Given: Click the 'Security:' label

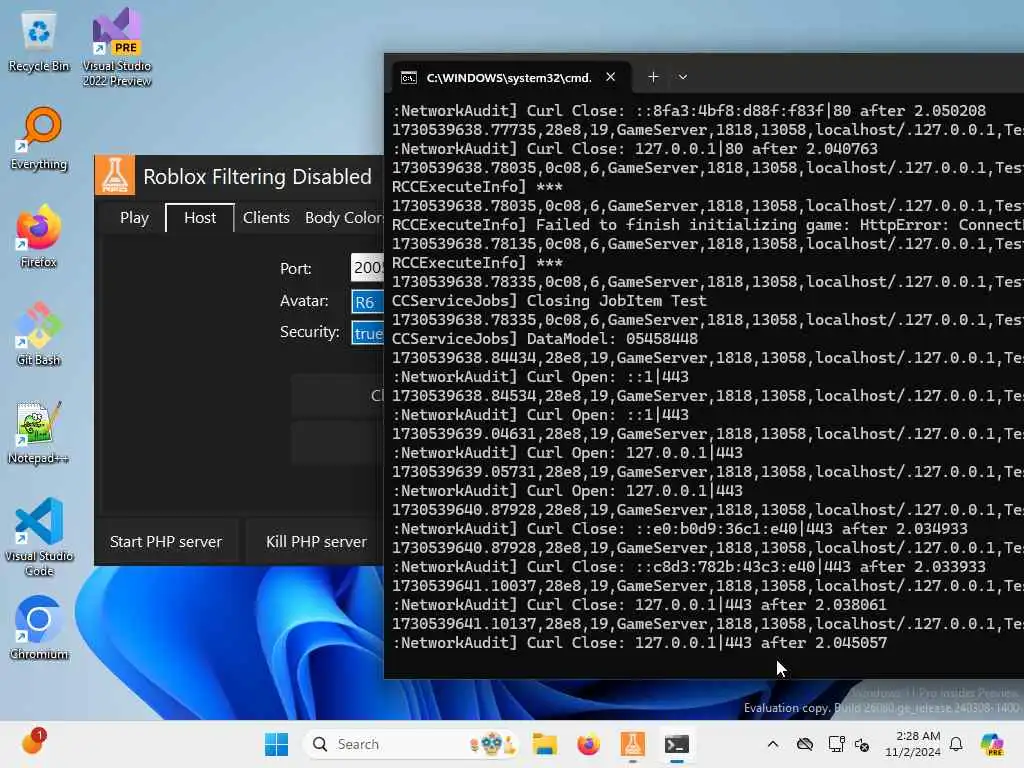Looking at the screenshot, I should 310,332.
